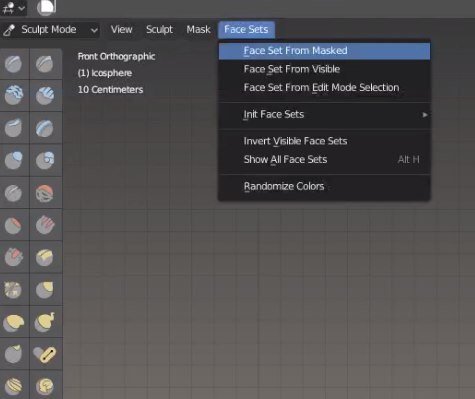Screen dimensions: 475x399
Task: Select the Multi-plane Scrape brush
Action: pyautogui.click(x=45, y=257)
